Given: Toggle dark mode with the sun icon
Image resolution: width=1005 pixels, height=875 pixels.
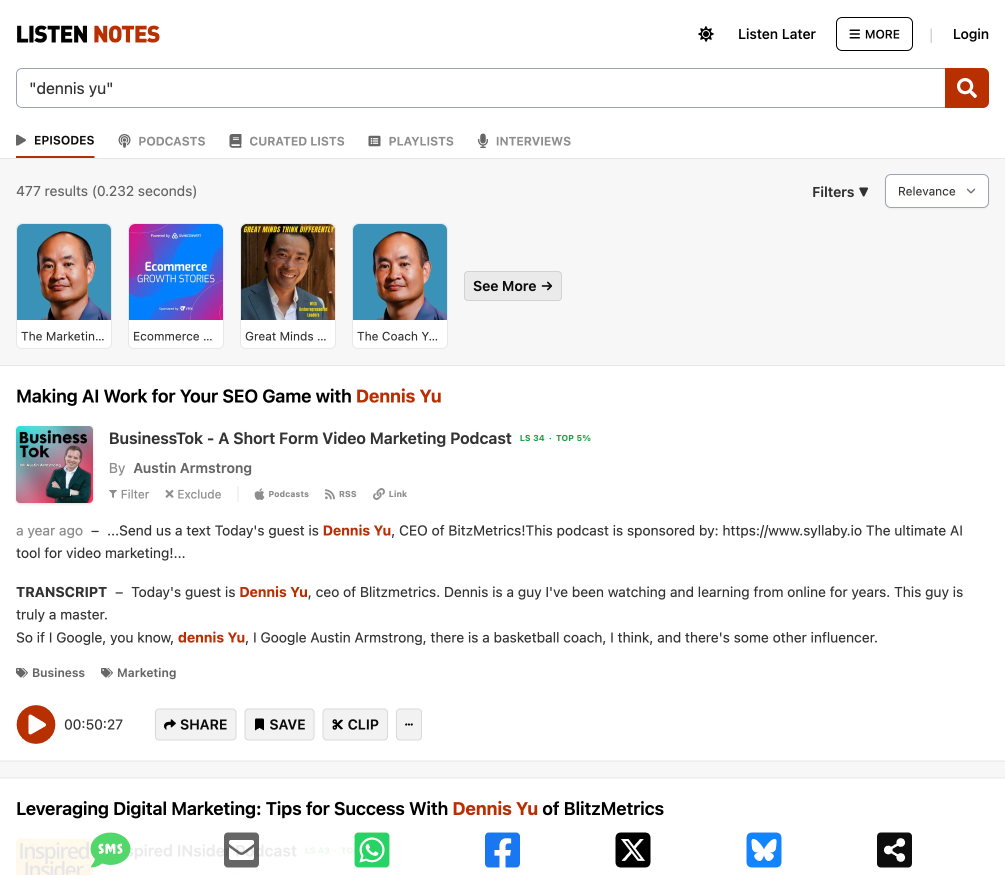Looking at the screenshot, I should pyautogui.click(x=706, y=33).
